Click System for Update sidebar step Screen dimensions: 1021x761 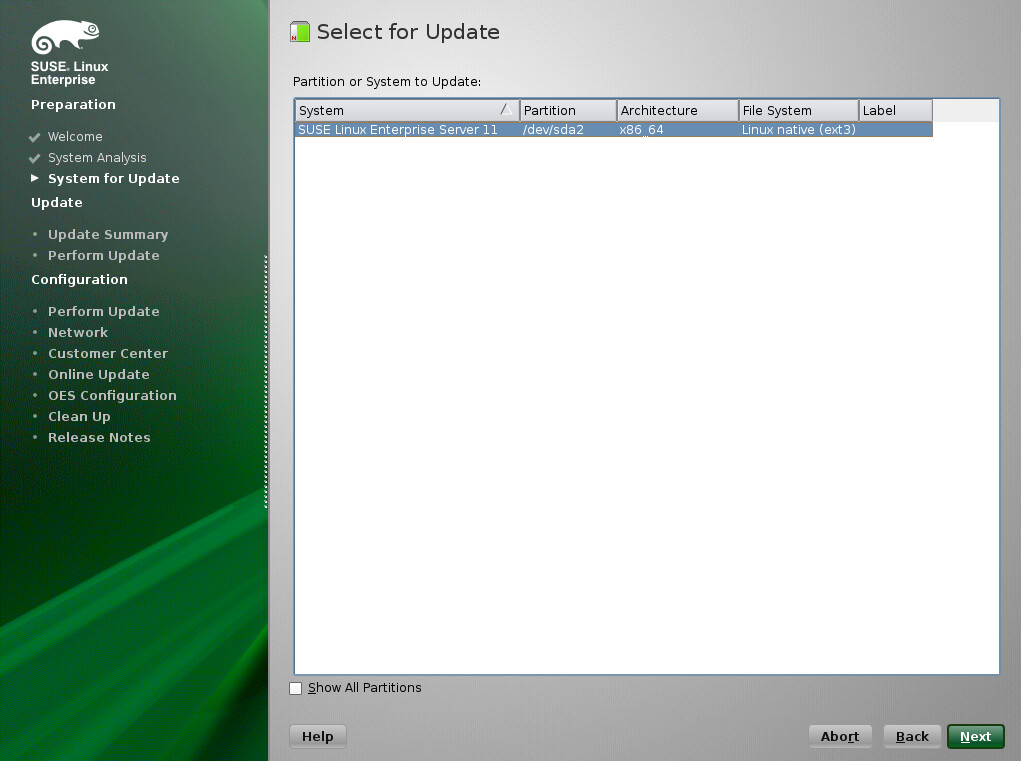click(x=113, y=178)
